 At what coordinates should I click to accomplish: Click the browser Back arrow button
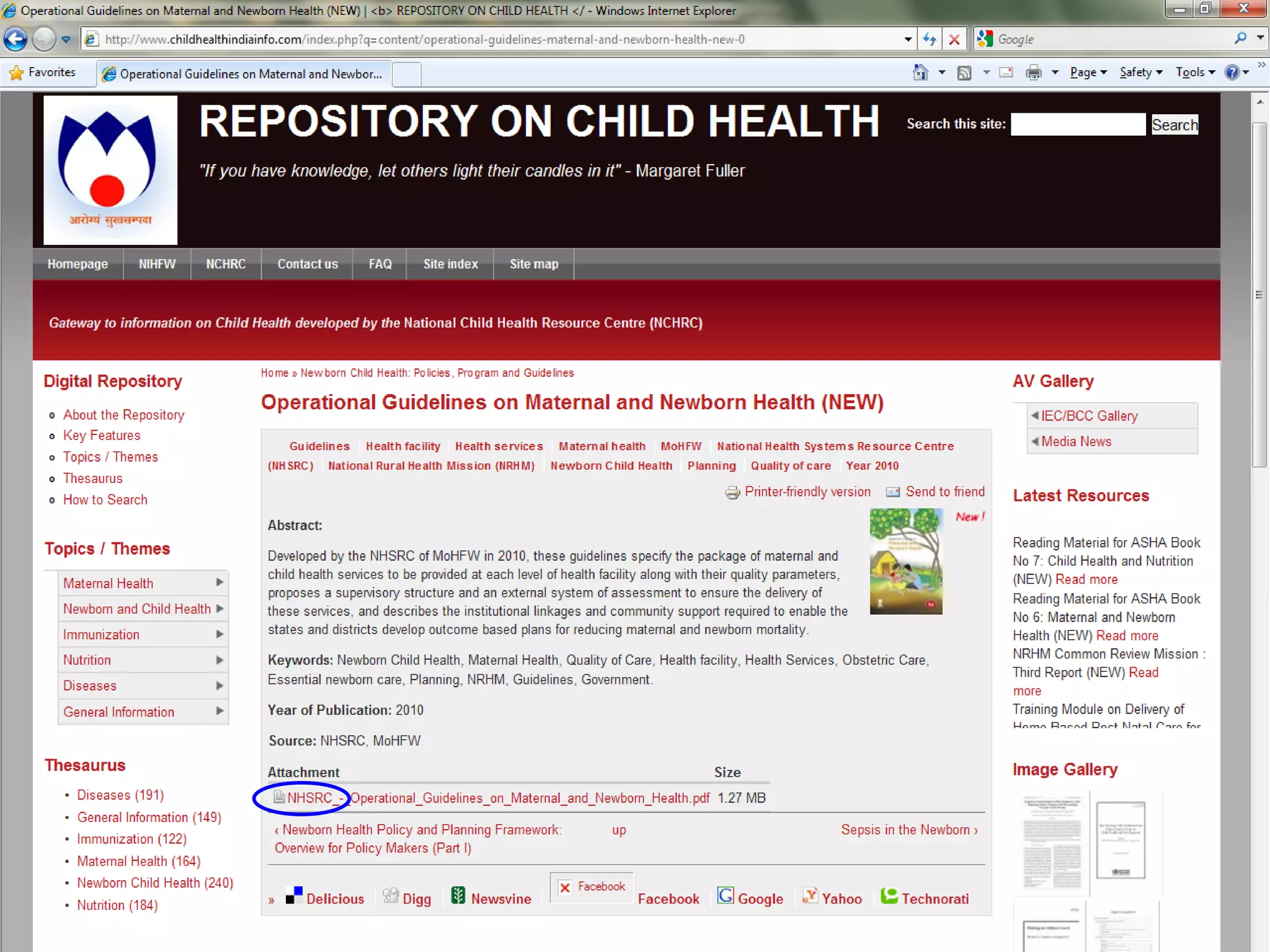16,40
